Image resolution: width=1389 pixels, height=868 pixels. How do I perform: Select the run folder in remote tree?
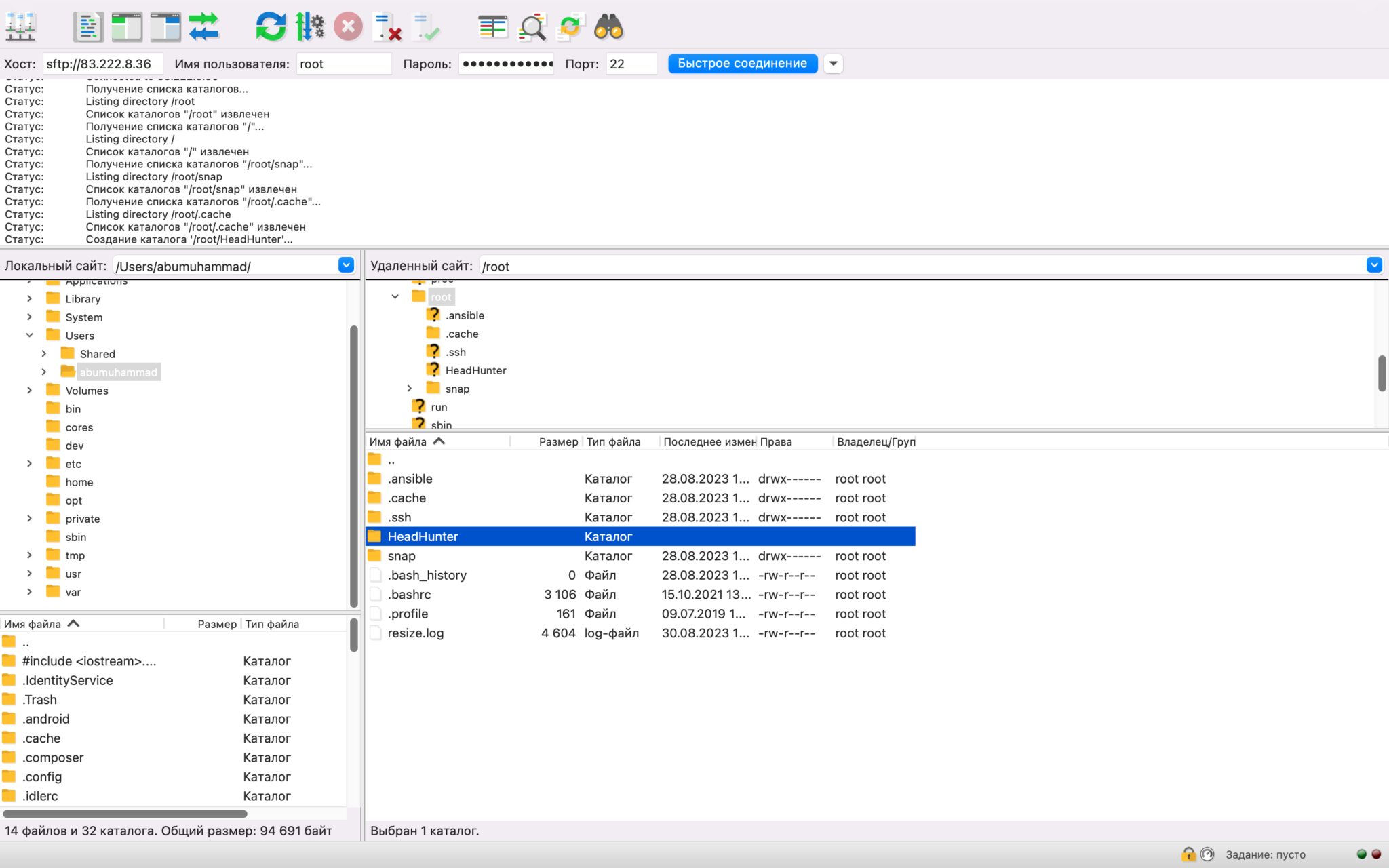coord(439,407)
